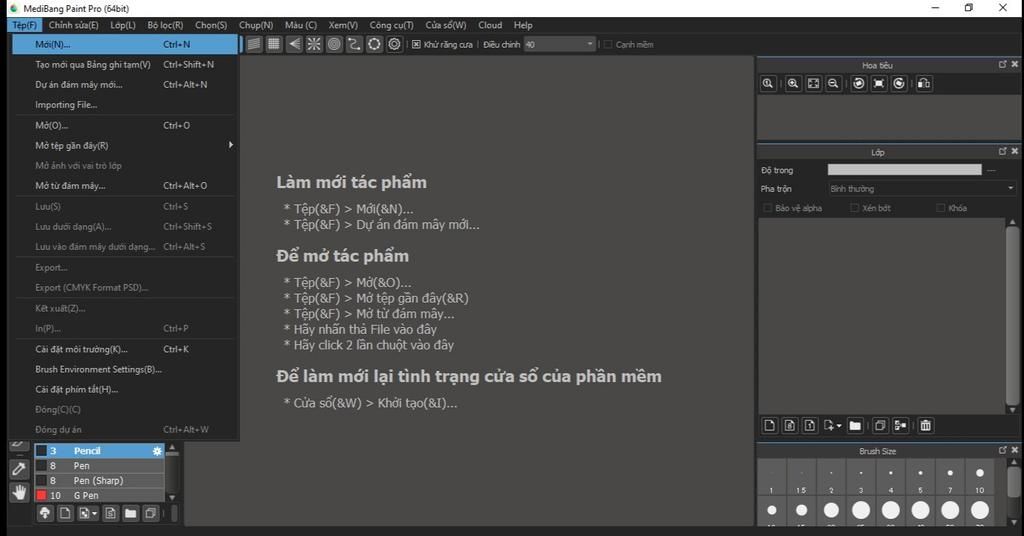Screen dimensions: 1024x536
Task: Add a 1-bit layer in Layer panel
Action: coord(810,426)
